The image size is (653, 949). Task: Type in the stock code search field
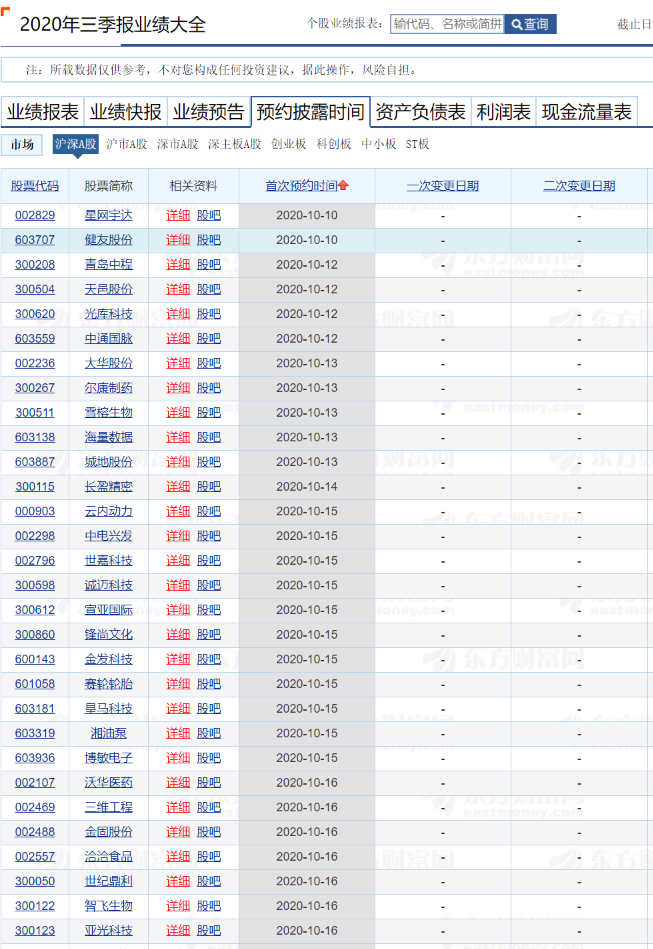pyautogui.click(x=447, y=24)
